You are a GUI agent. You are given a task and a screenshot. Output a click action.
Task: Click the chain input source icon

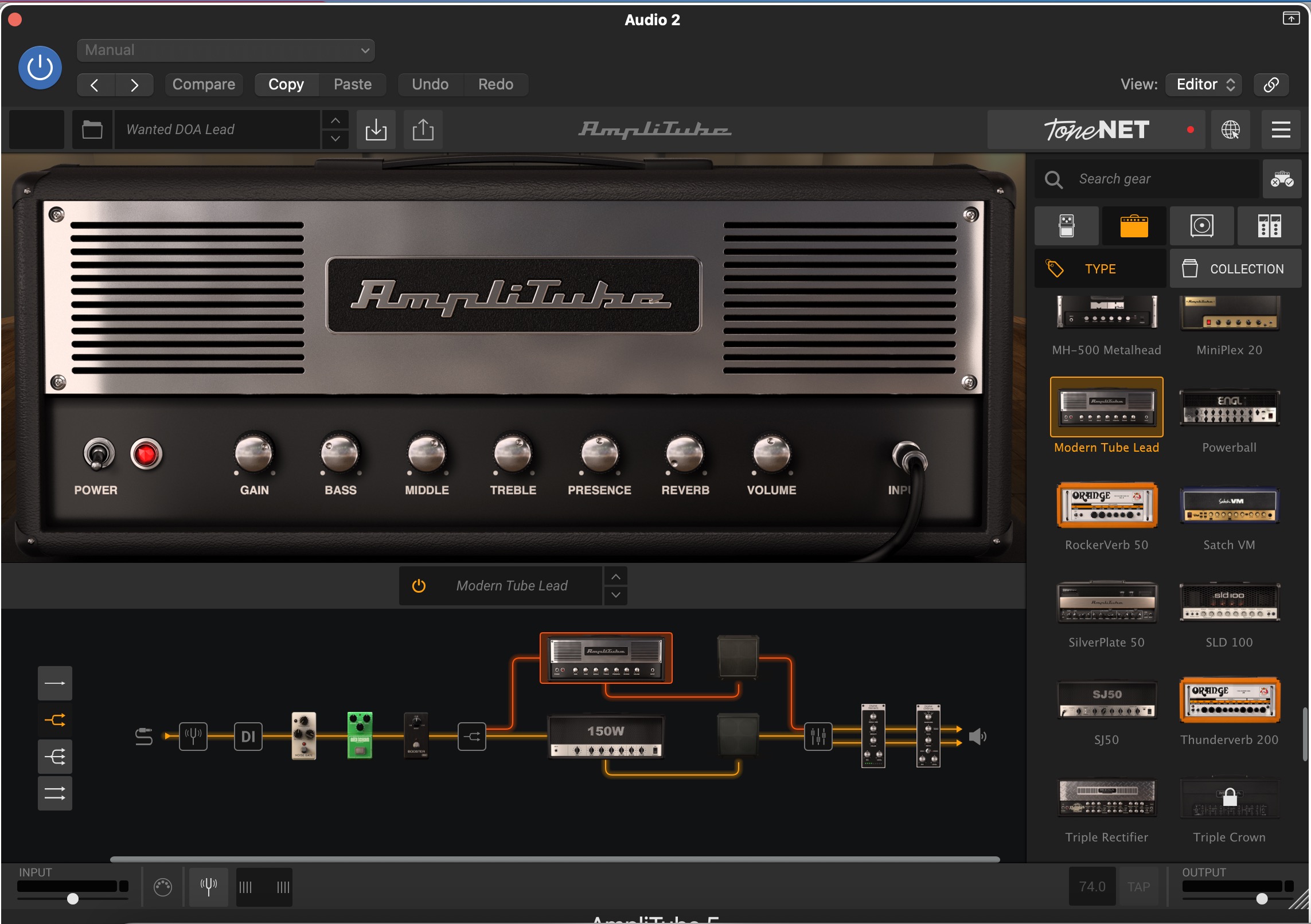[x=143, y=737]
